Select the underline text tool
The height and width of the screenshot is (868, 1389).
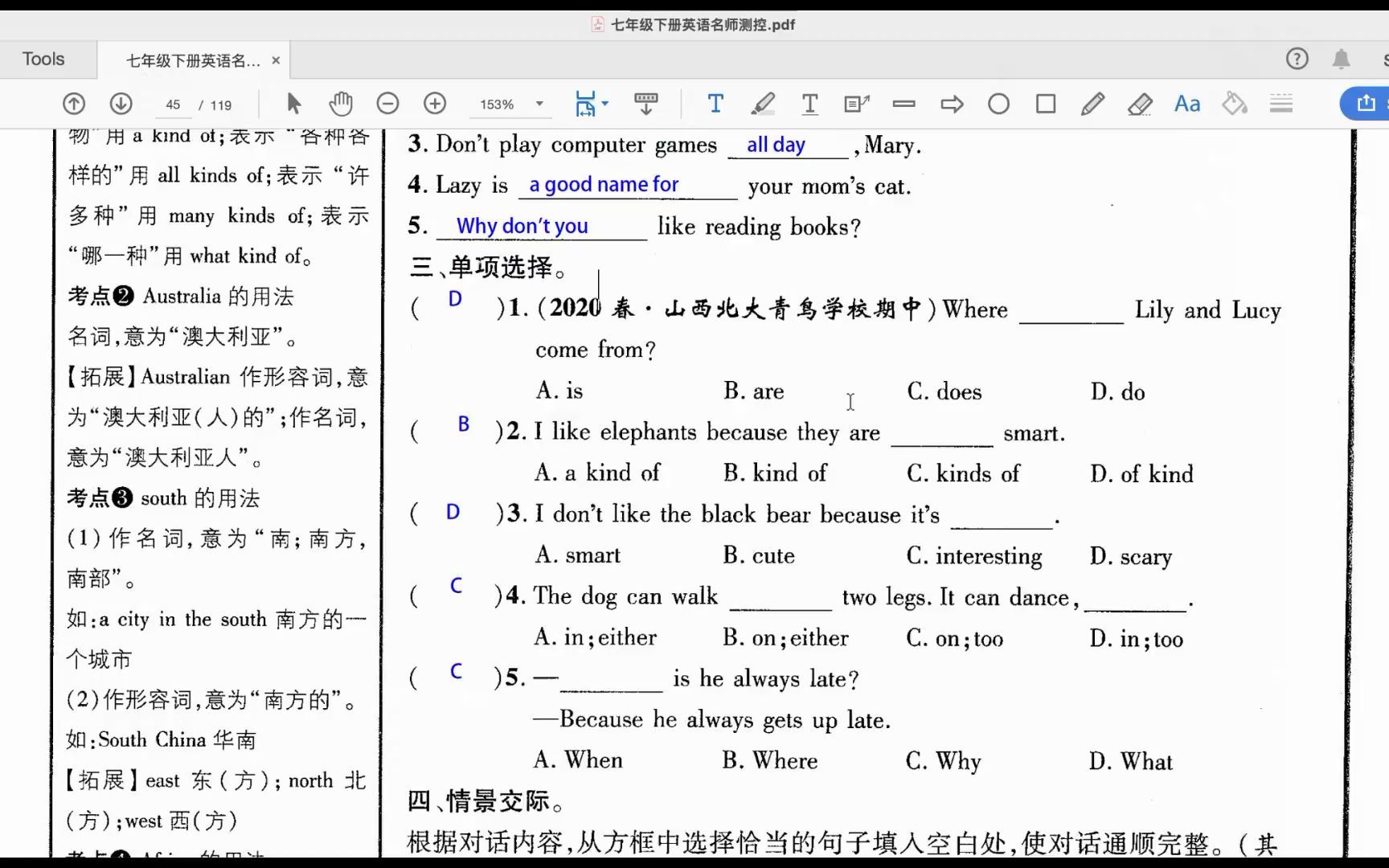[810, 104]
